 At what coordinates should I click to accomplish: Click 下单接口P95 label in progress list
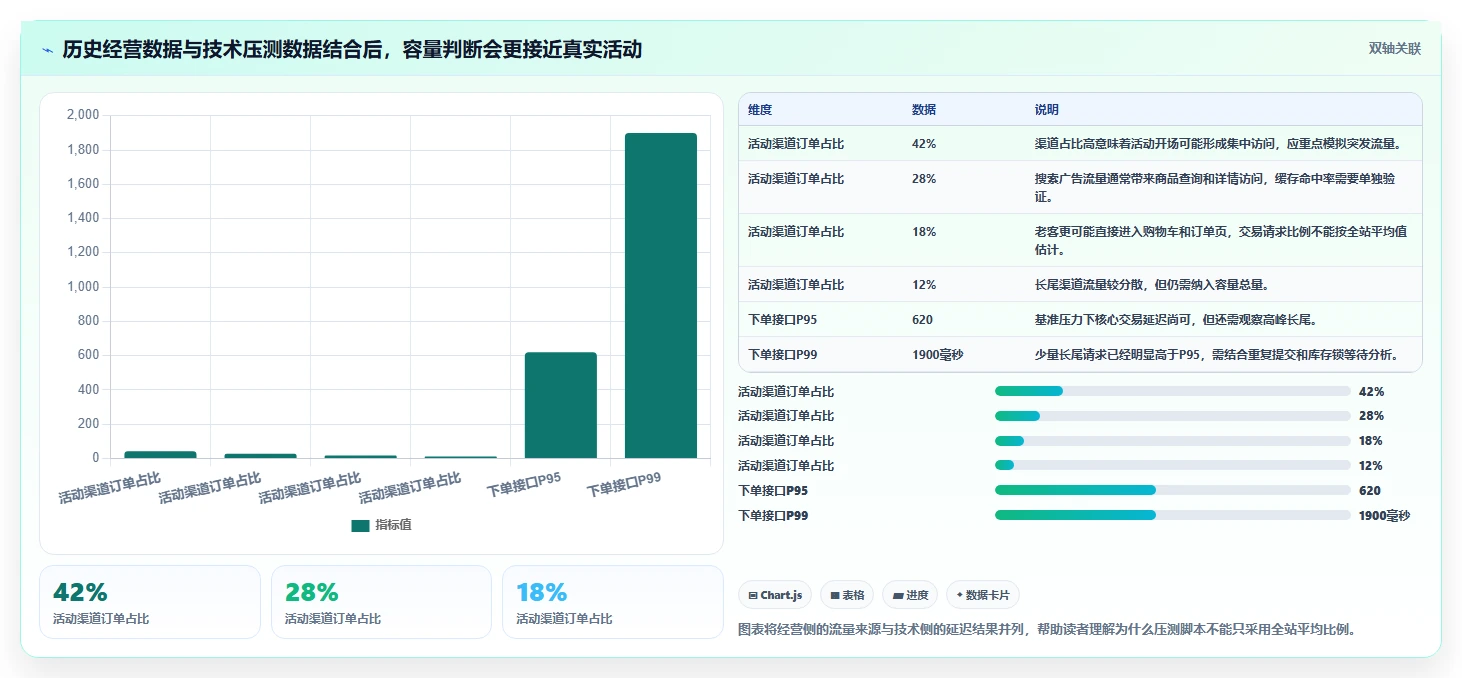click(773, 491)
